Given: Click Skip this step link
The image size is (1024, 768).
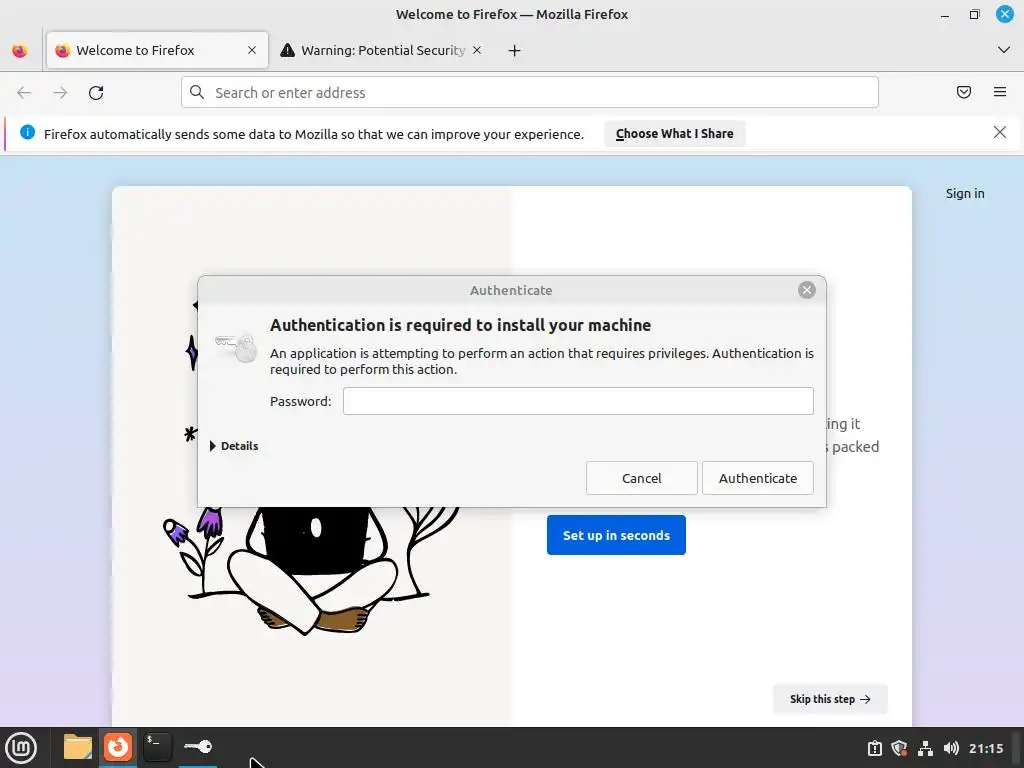Looking at the screenshot, I should click(830, 699).
